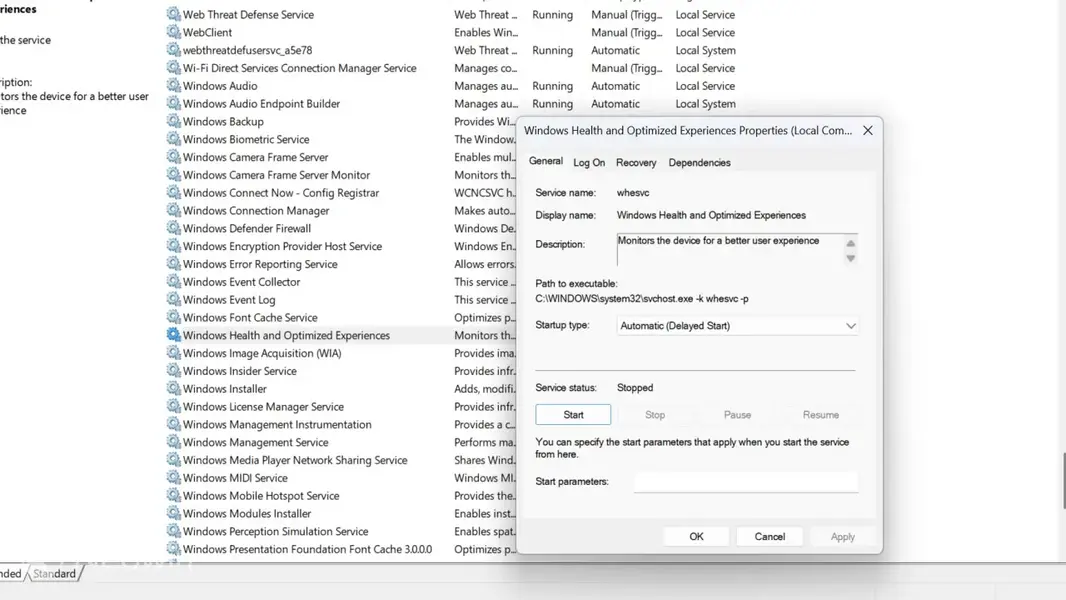Select the Standard view tab at bottom

tap(54, 573)
